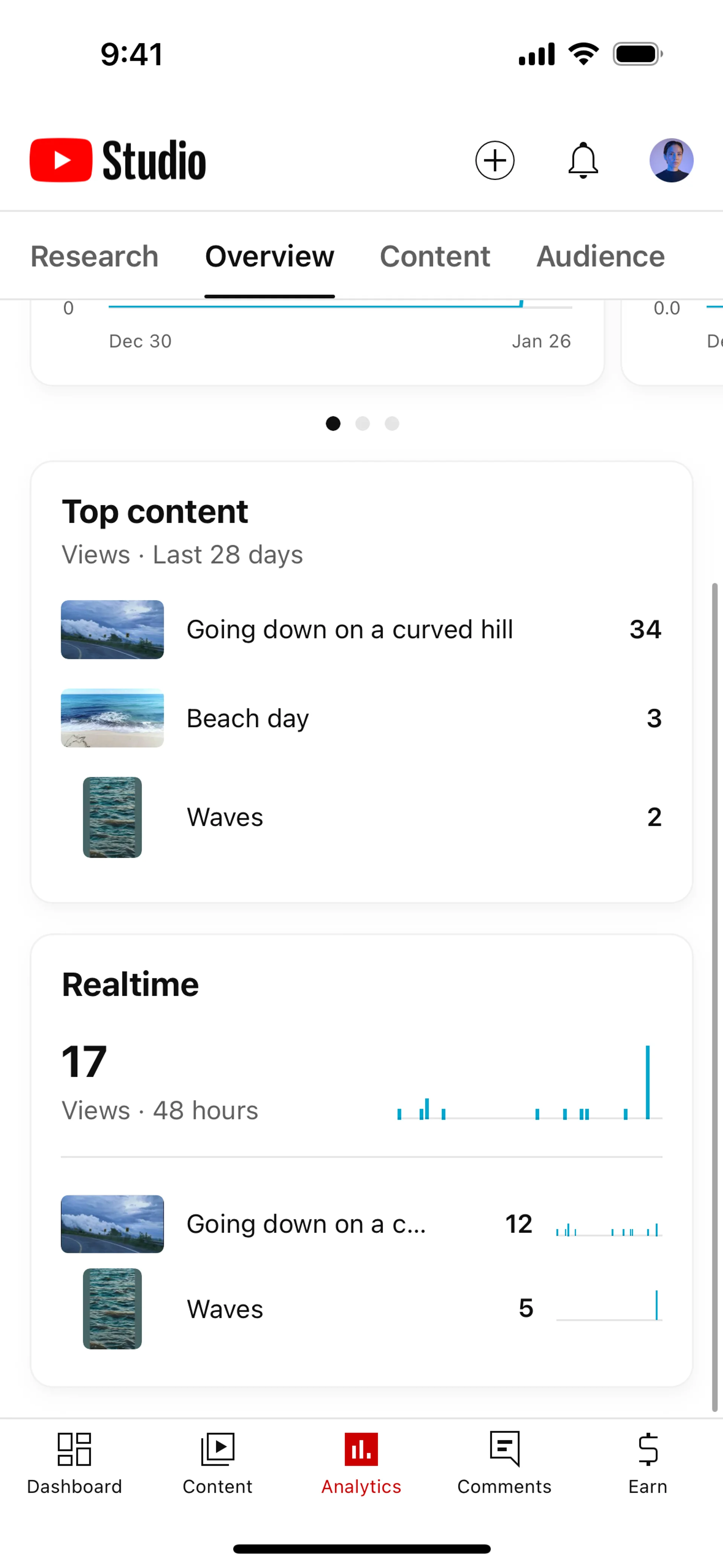This screenshot has height=1568, width=723.
Task: Tap the create plus icon
Action: 494,161
